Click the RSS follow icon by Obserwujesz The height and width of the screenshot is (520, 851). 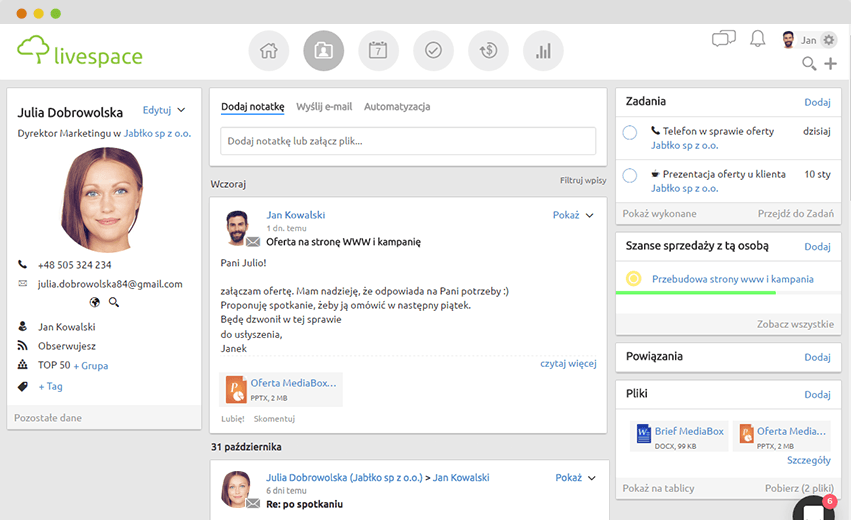[22, 345]
